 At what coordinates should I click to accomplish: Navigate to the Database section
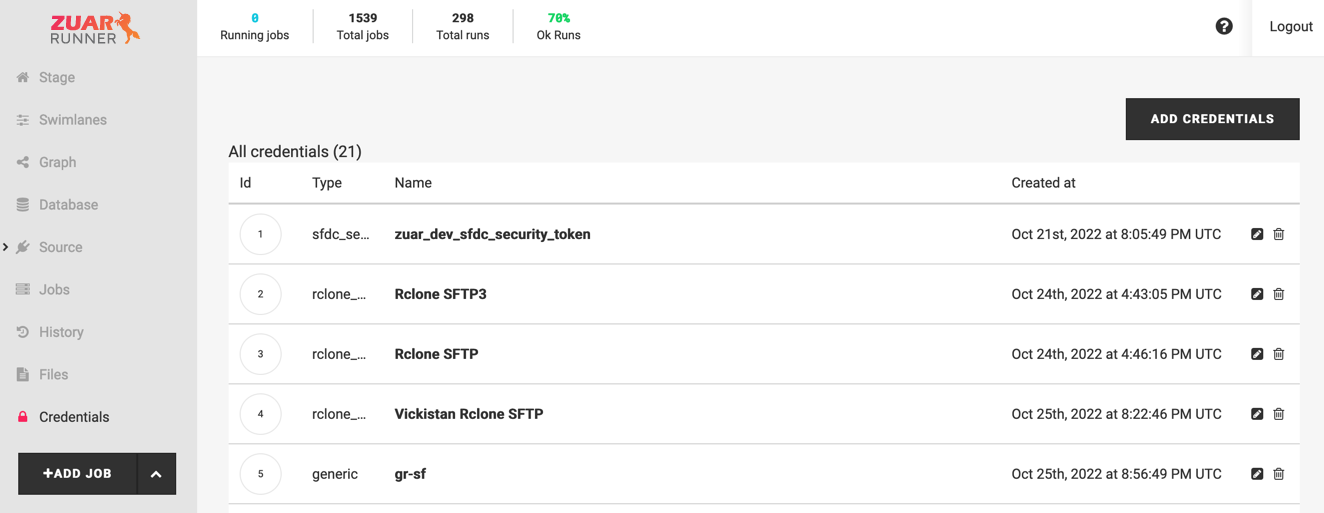click(68, 205)
